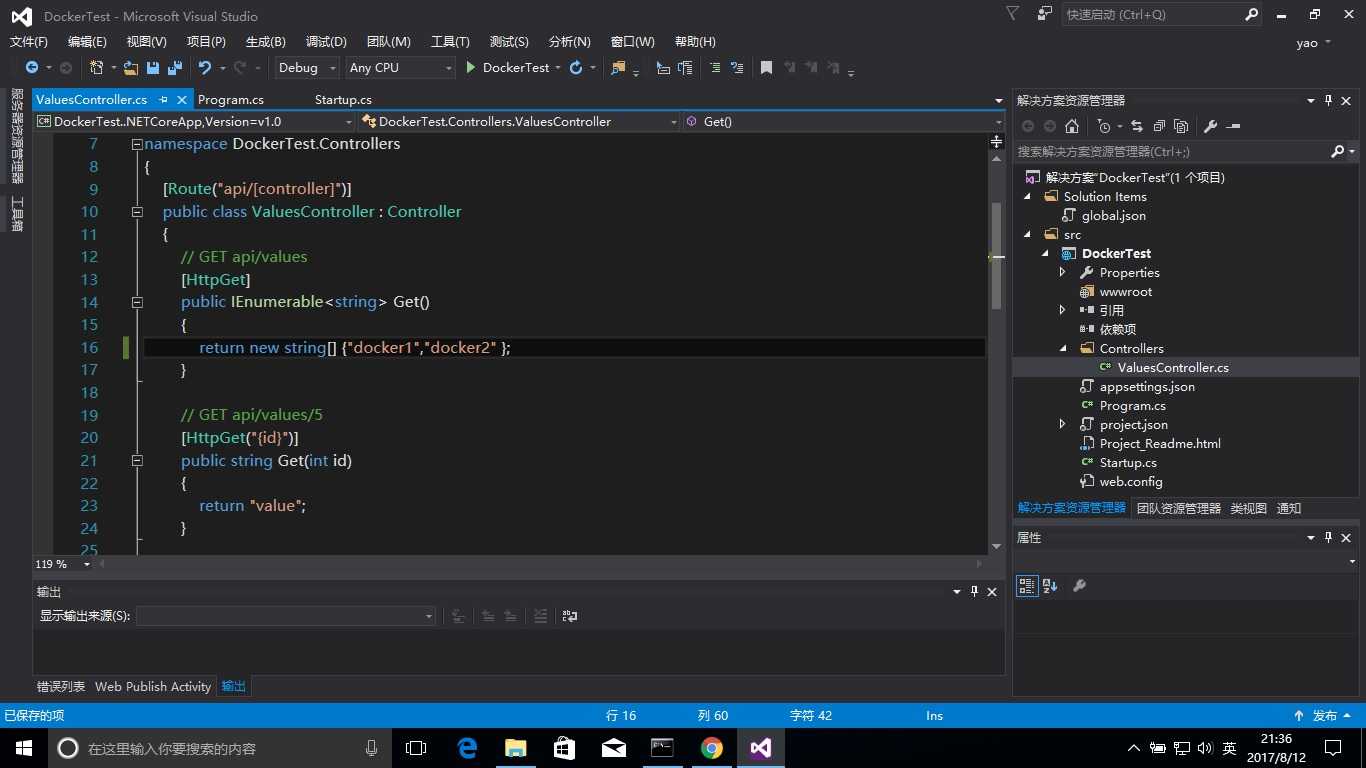Toggle auto-hide pin on the Properties panel

[1328, 538]
